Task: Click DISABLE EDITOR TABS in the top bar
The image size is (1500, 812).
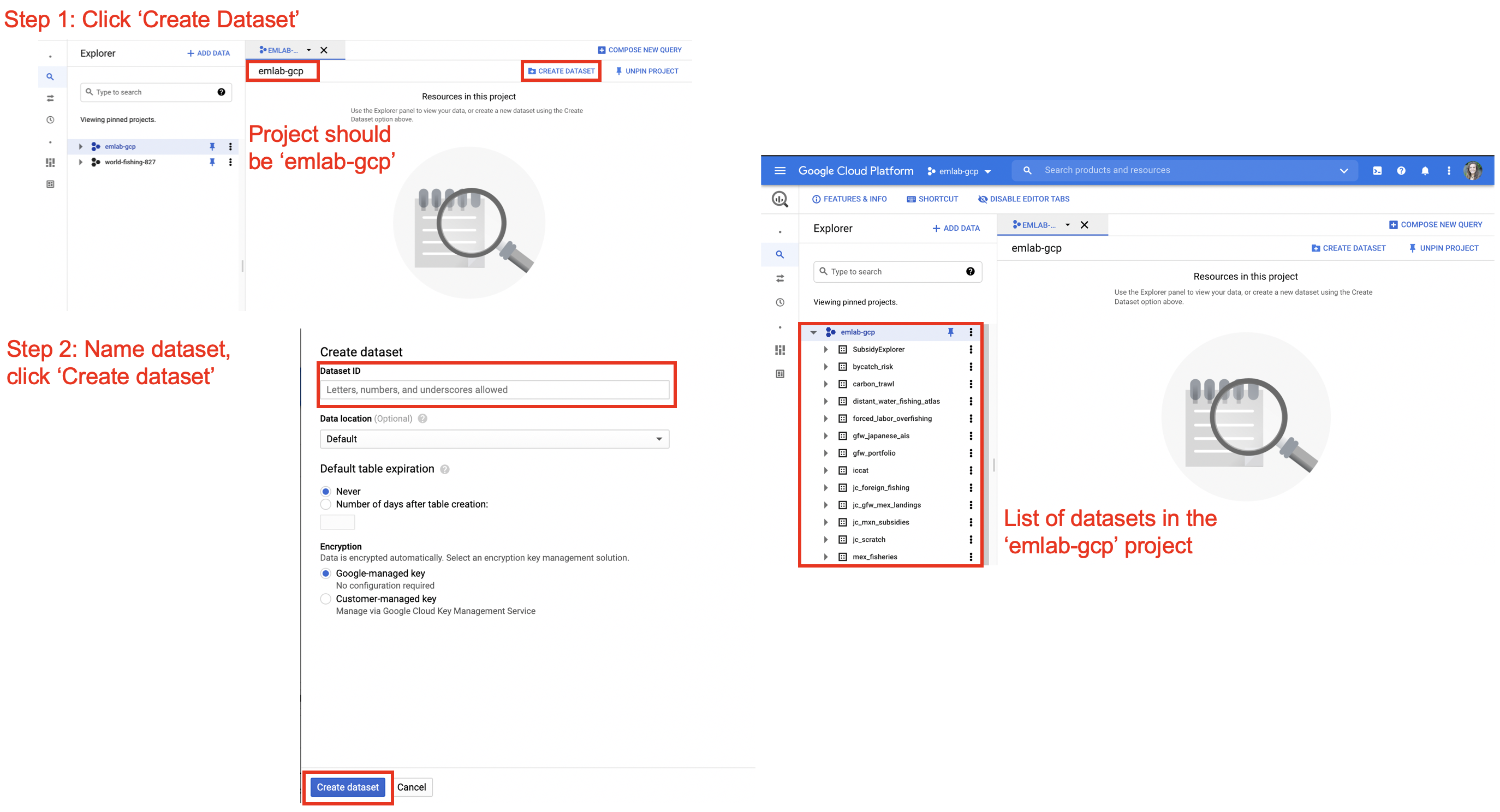Action: tap(1023, 199)
